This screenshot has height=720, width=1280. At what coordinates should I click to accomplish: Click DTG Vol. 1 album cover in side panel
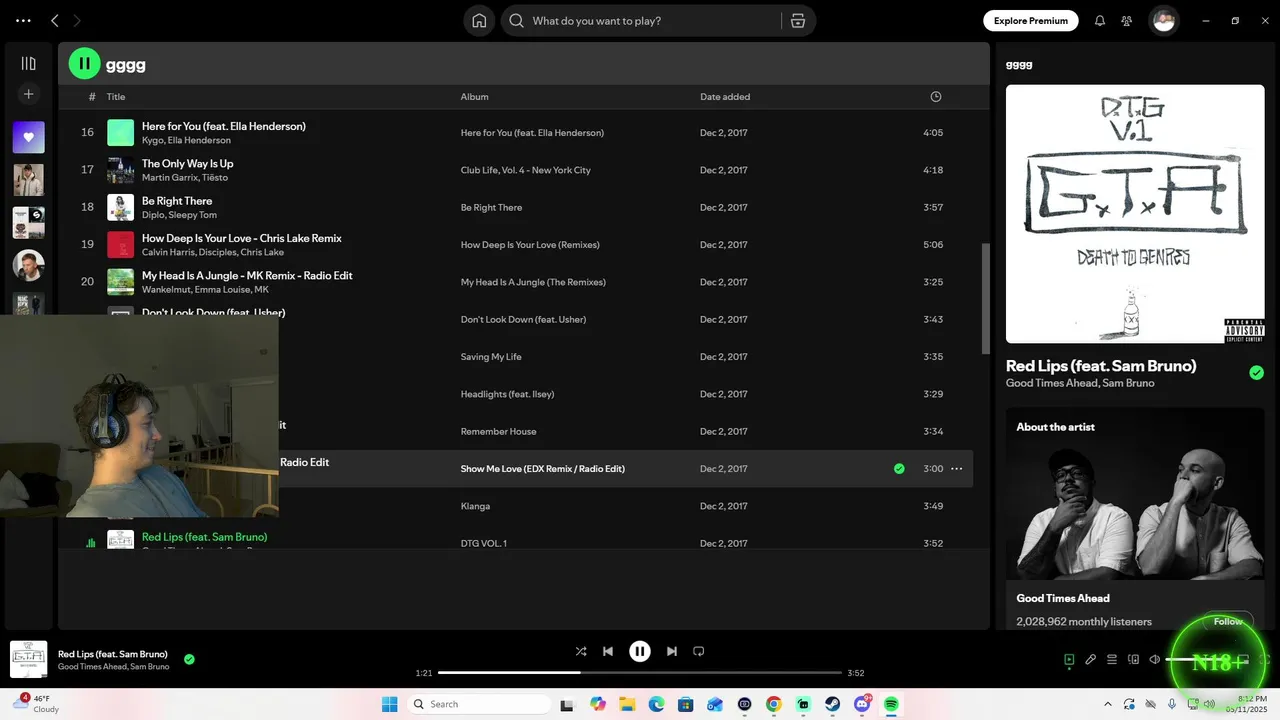pos(1135,214)
